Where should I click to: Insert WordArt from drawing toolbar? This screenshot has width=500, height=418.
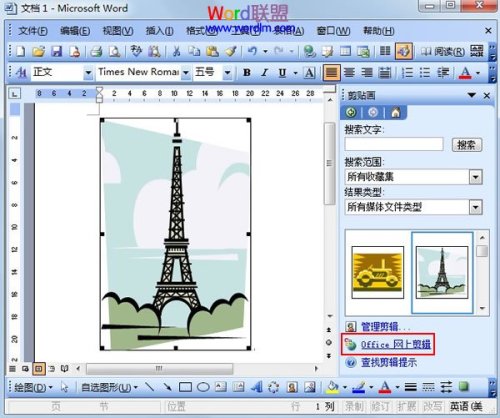(x=256, y=387)
